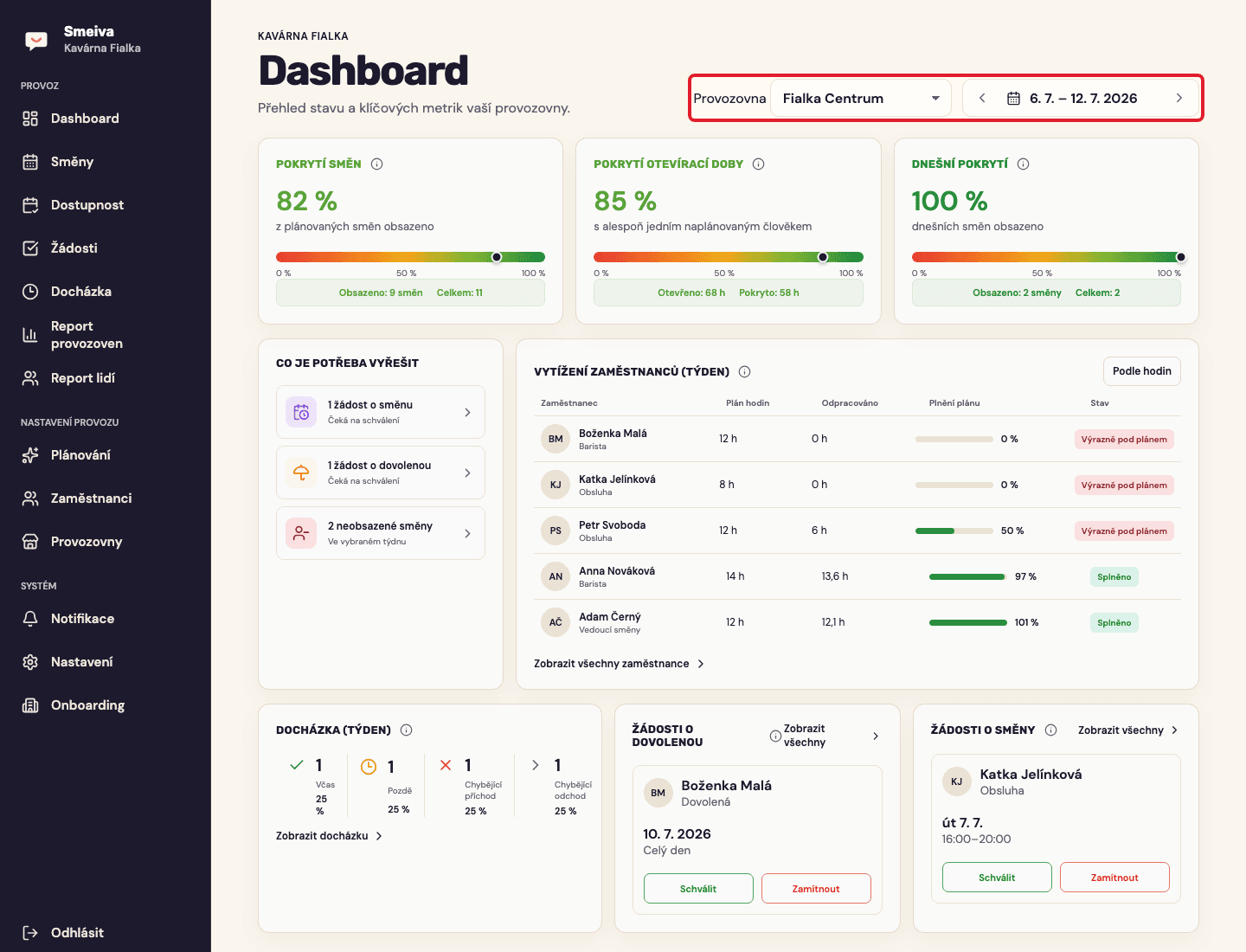Show info for Docházka (týden)
1246x952 pixels.
(x=407, y=730)
